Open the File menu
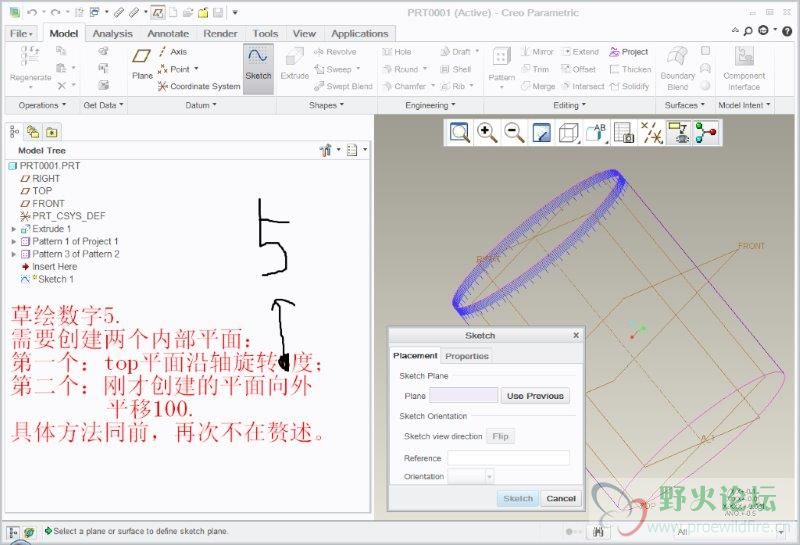Image resolution: width=800 pixels, height=545 pixels. pos(21,34)
